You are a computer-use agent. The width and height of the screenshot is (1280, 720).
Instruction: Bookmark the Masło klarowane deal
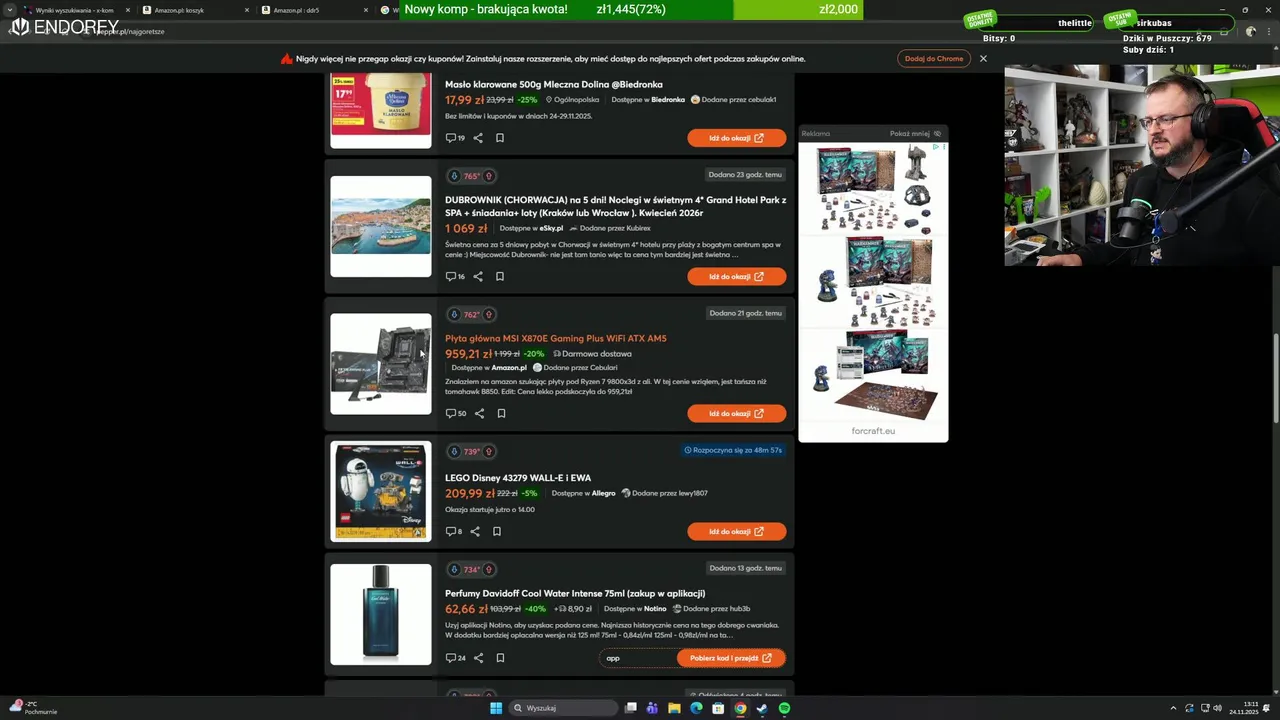[500, 138]
